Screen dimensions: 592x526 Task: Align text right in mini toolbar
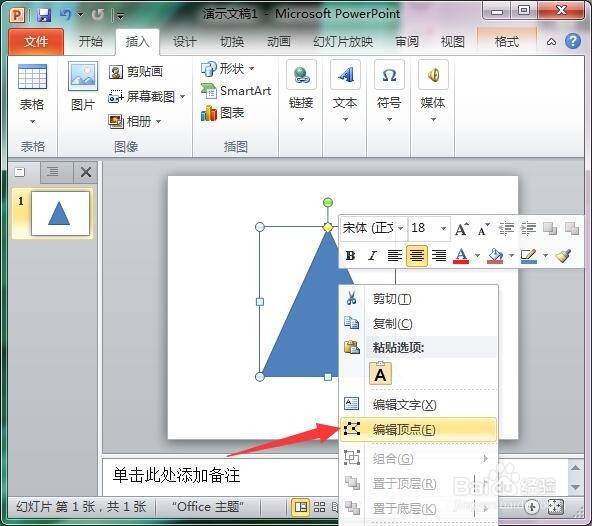pyautogui.click(x=439, y=256)
